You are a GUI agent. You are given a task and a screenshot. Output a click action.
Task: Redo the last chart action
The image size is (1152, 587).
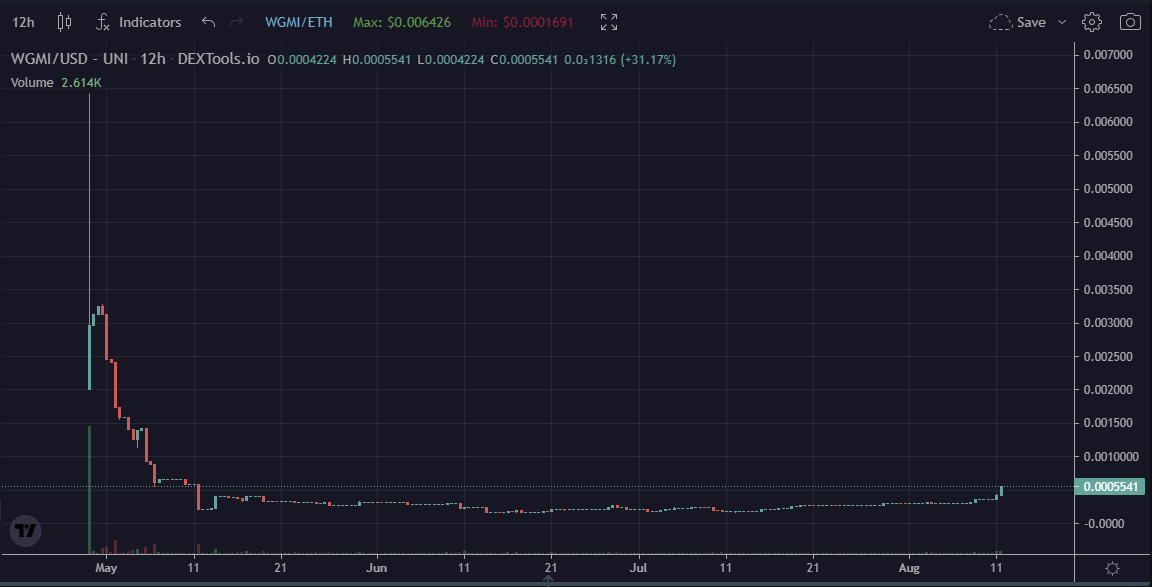pos(236,22)
